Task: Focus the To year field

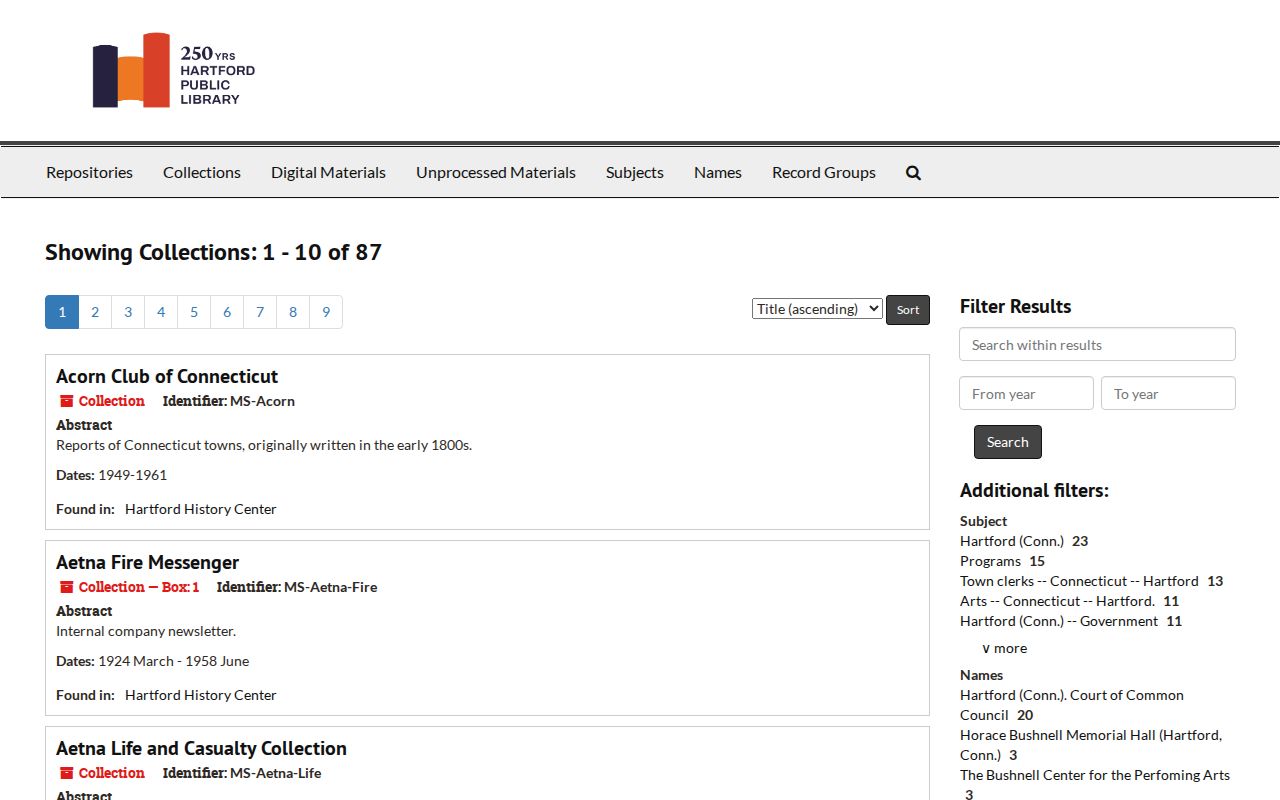Action: coord(1168,393)
